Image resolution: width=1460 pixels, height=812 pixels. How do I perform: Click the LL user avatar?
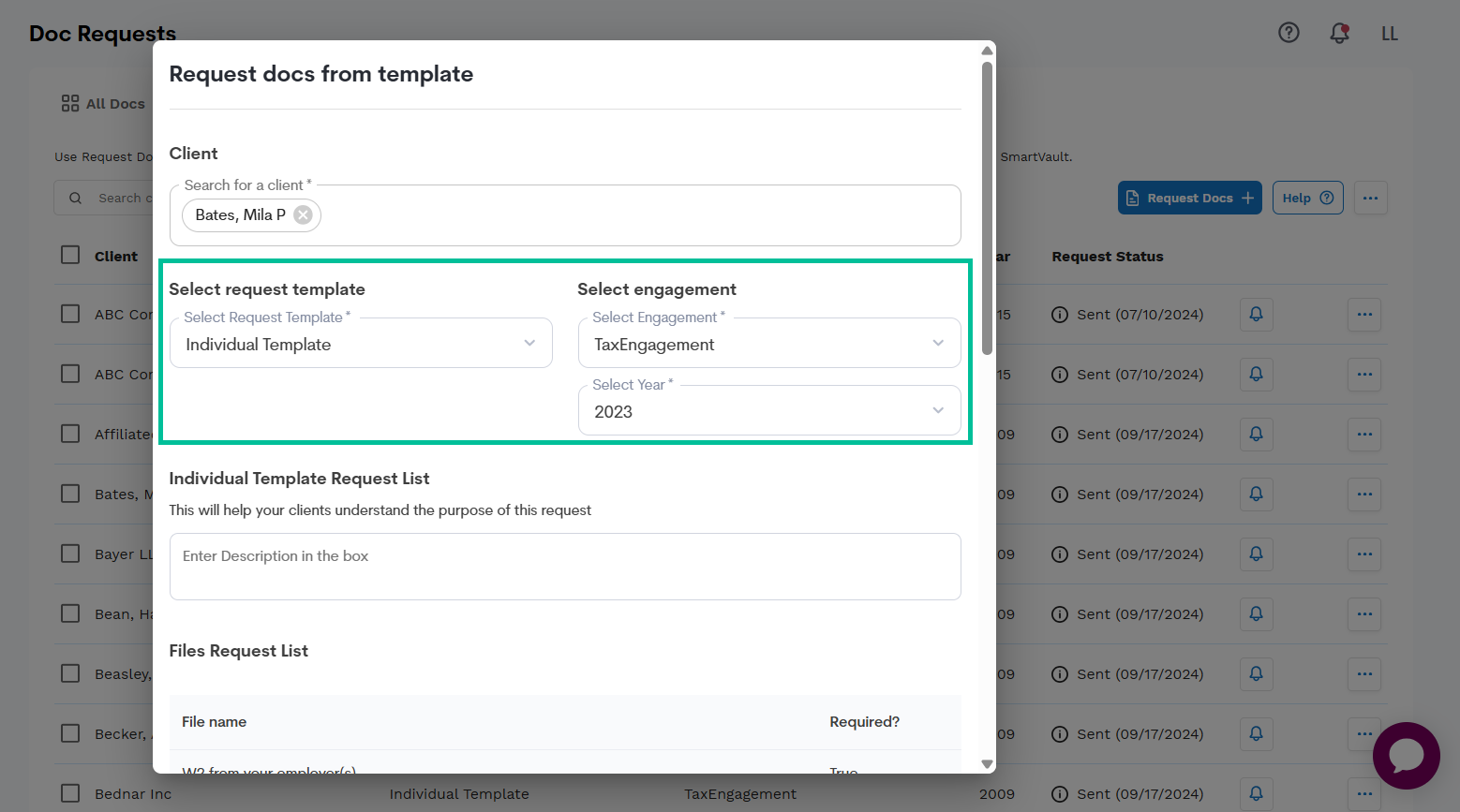point(1390,33)
